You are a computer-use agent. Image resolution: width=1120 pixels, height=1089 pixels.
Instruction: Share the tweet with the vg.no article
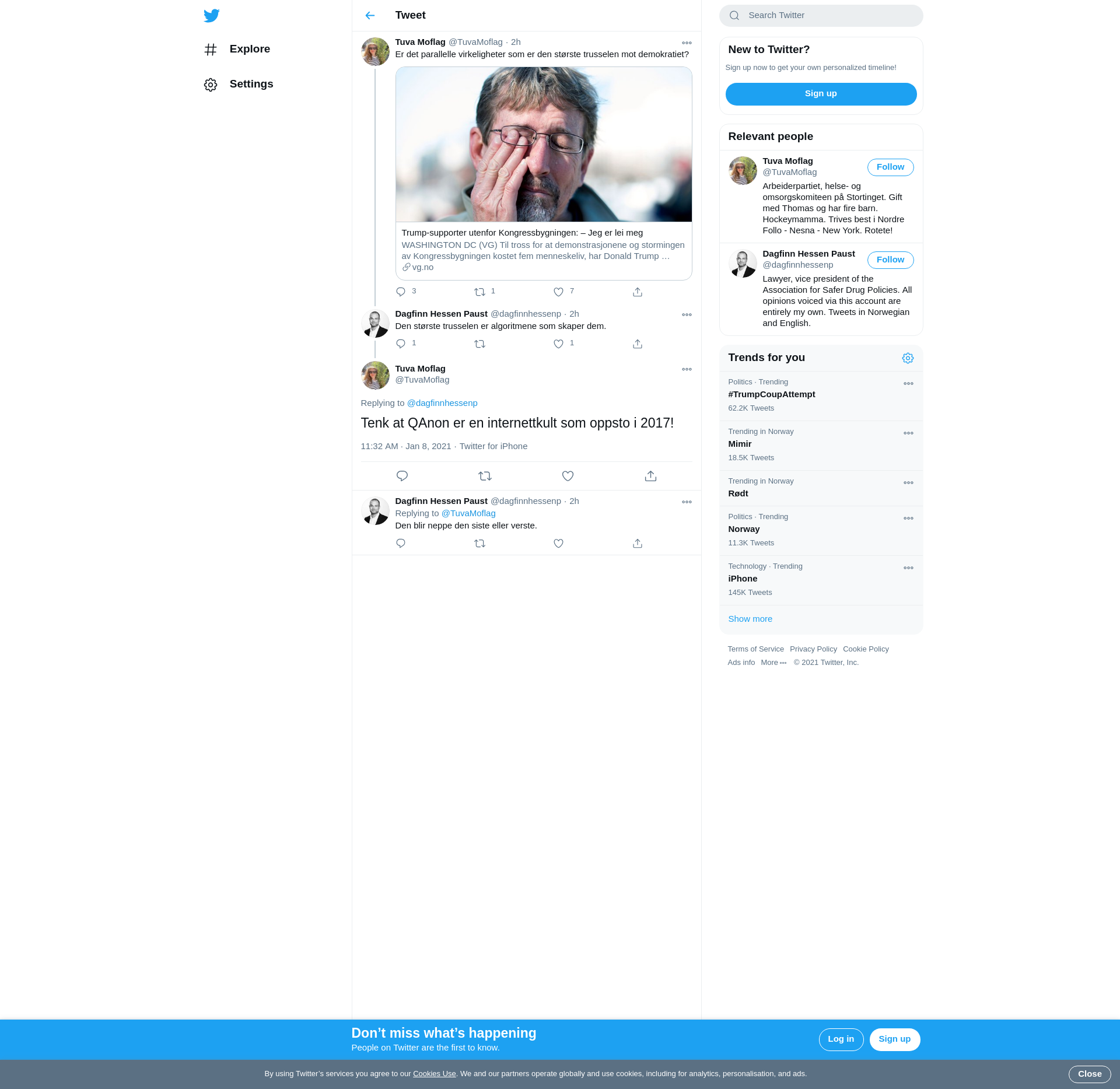click(638, 292)
